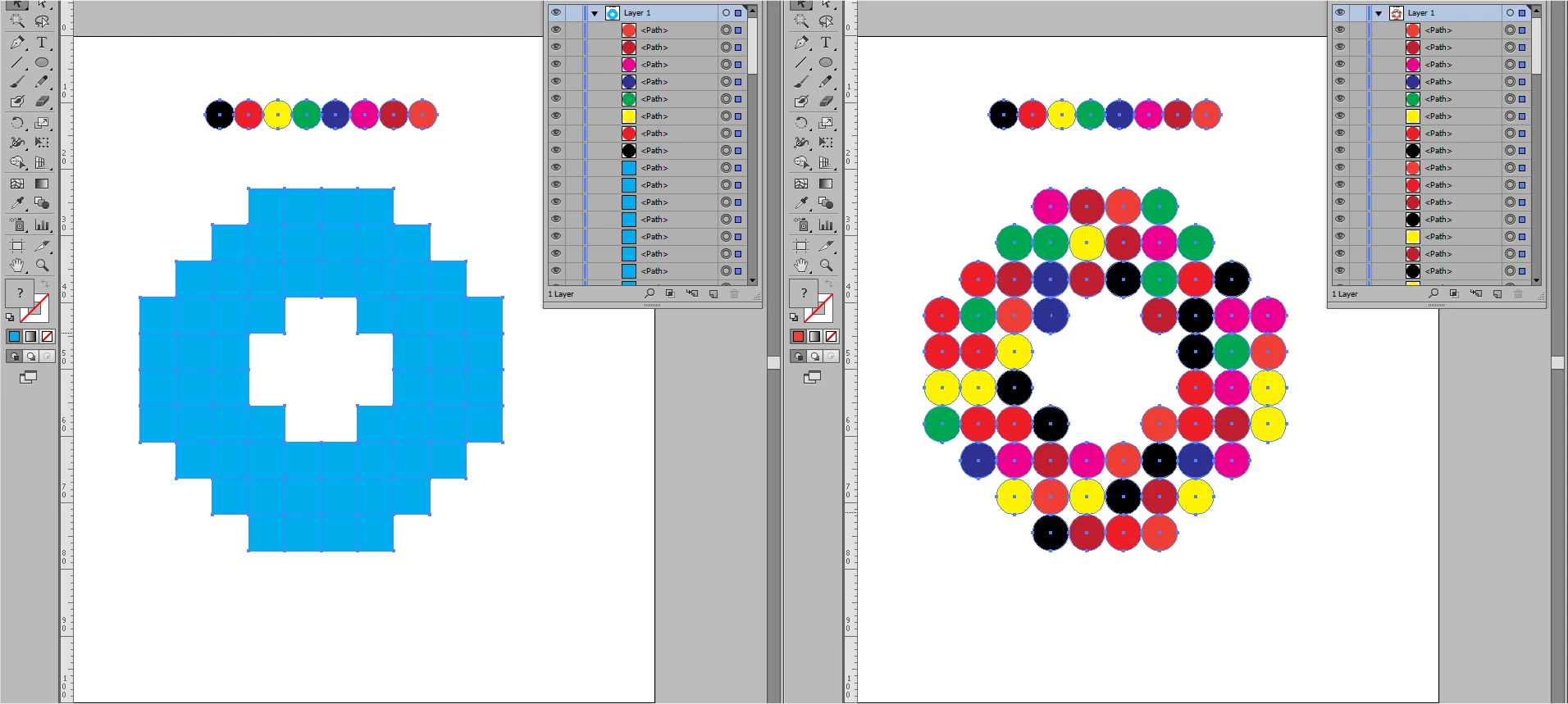1568x704 pixels.
Task: Select green path row in right Layers panel
Action: pos(1431,98)
